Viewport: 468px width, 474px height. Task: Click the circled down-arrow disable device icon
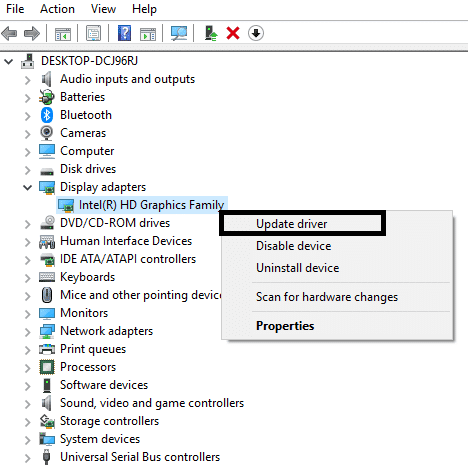click(x=256, y=33)
